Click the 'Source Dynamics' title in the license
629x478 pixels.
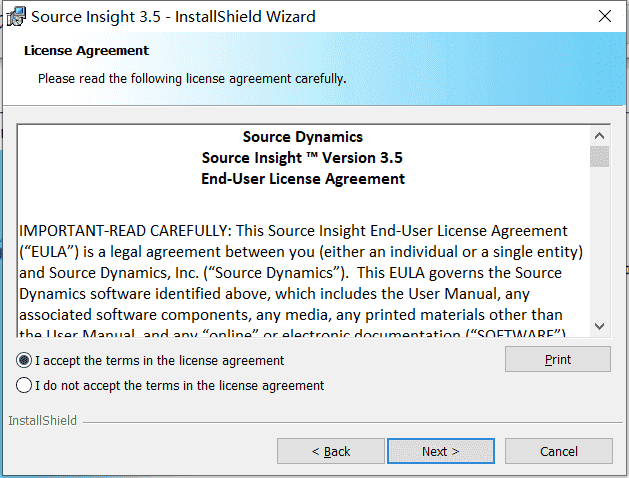[x=303, y=137]
